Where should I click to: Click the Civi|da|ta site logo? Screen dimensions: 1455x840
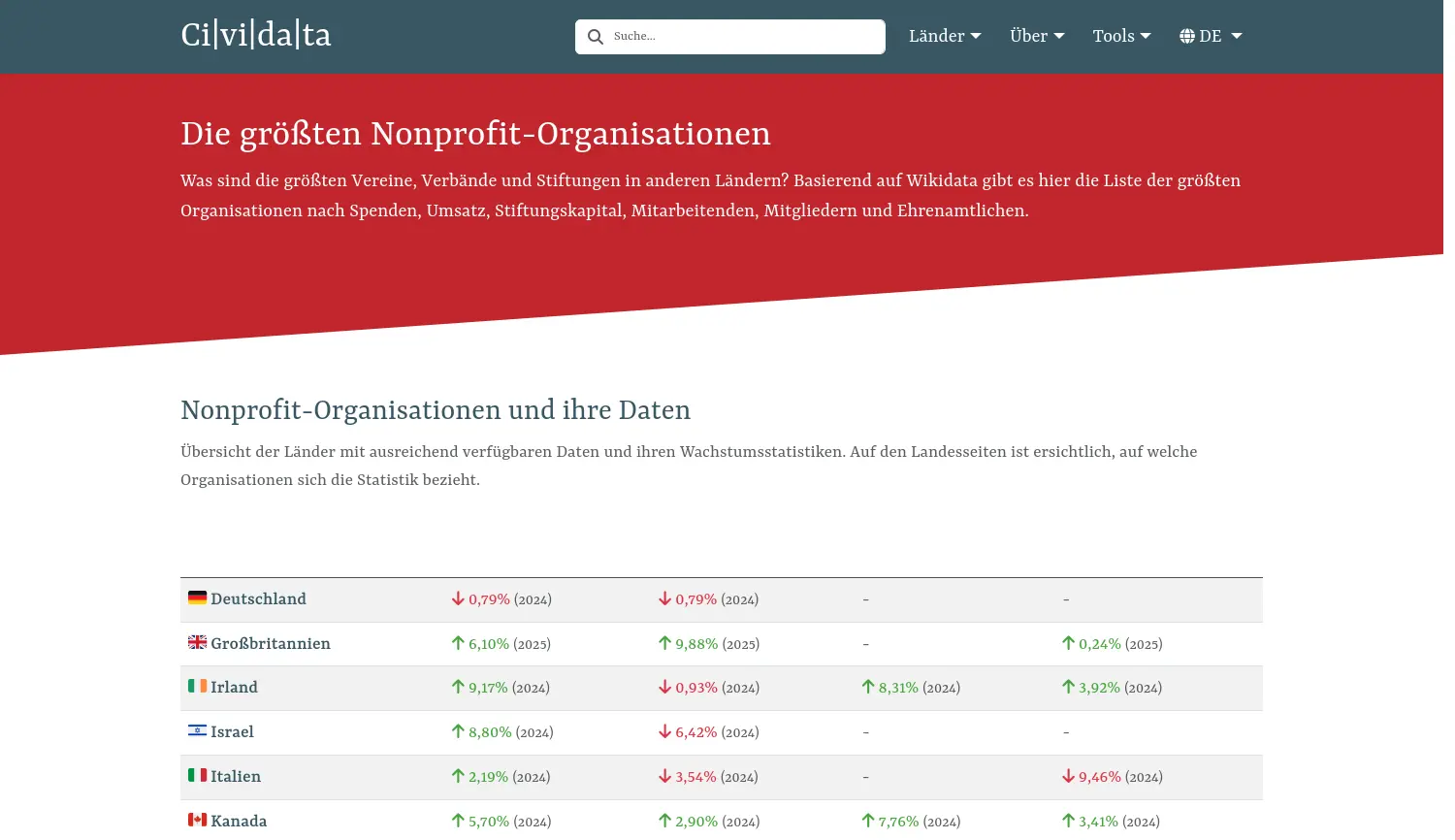[256, 36]
